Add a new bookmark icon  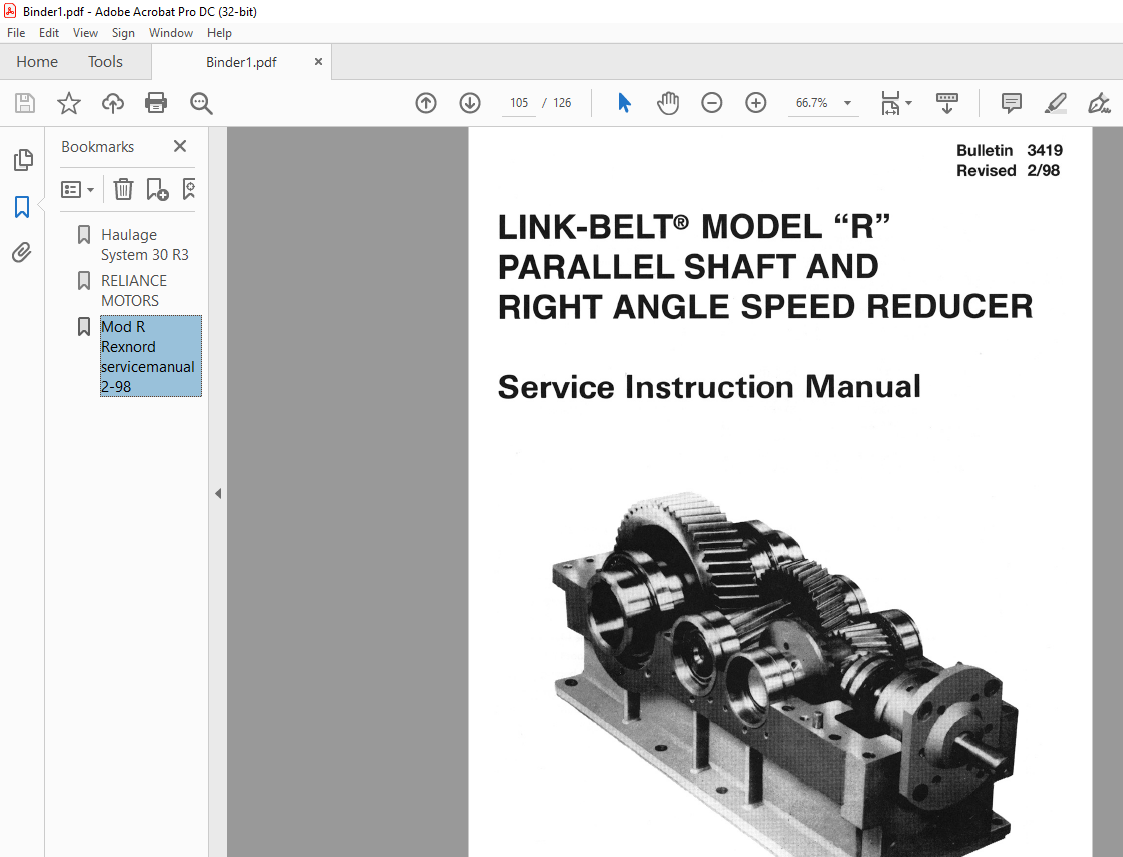pyautogui.click(x=157, y=189)
